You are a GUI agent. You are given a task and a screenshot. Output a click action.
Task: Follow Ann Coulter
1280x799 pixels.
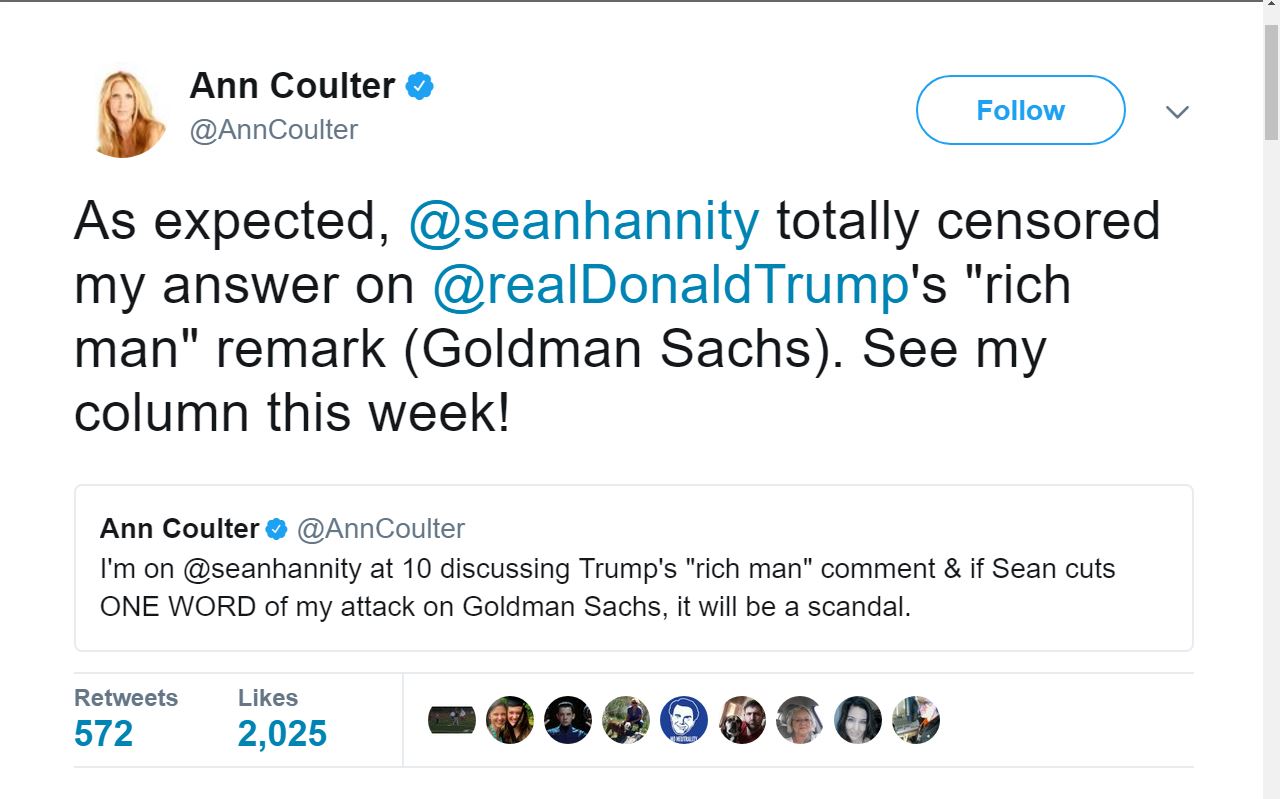(x=1020, y=110)
